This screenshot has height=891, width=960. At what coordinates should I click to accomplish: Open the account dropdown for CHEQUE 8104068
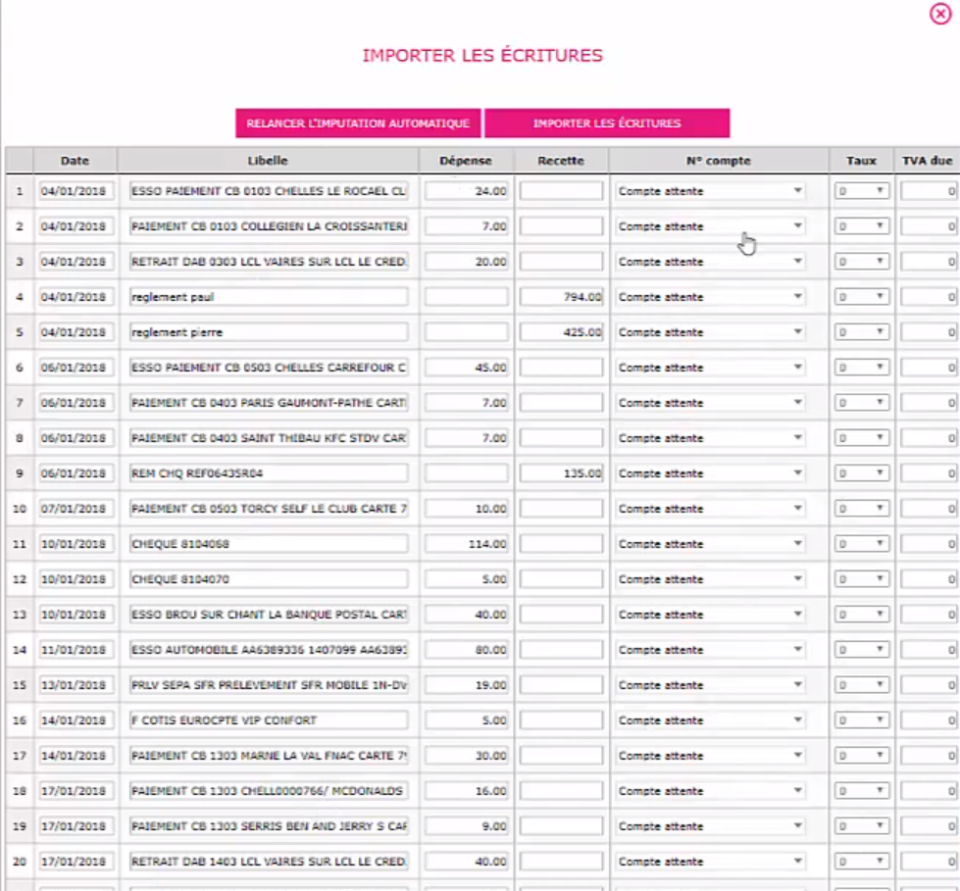[x=710, y=543]
